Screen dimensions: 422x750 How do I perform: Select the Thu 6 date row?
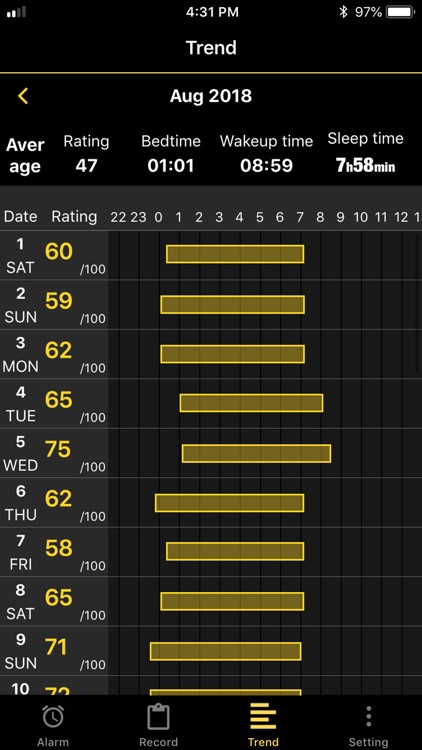[x=211, y=502]
